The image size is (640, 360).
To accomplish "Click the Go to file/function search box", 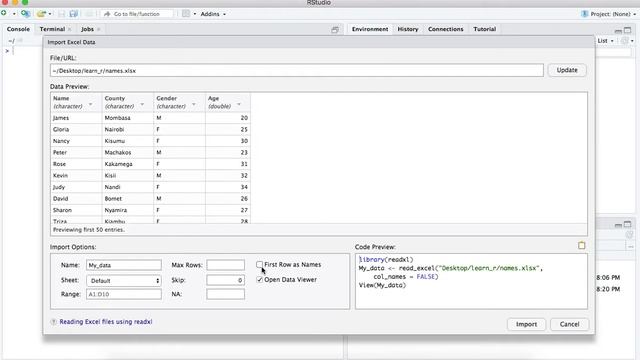I will pos(137,14).
